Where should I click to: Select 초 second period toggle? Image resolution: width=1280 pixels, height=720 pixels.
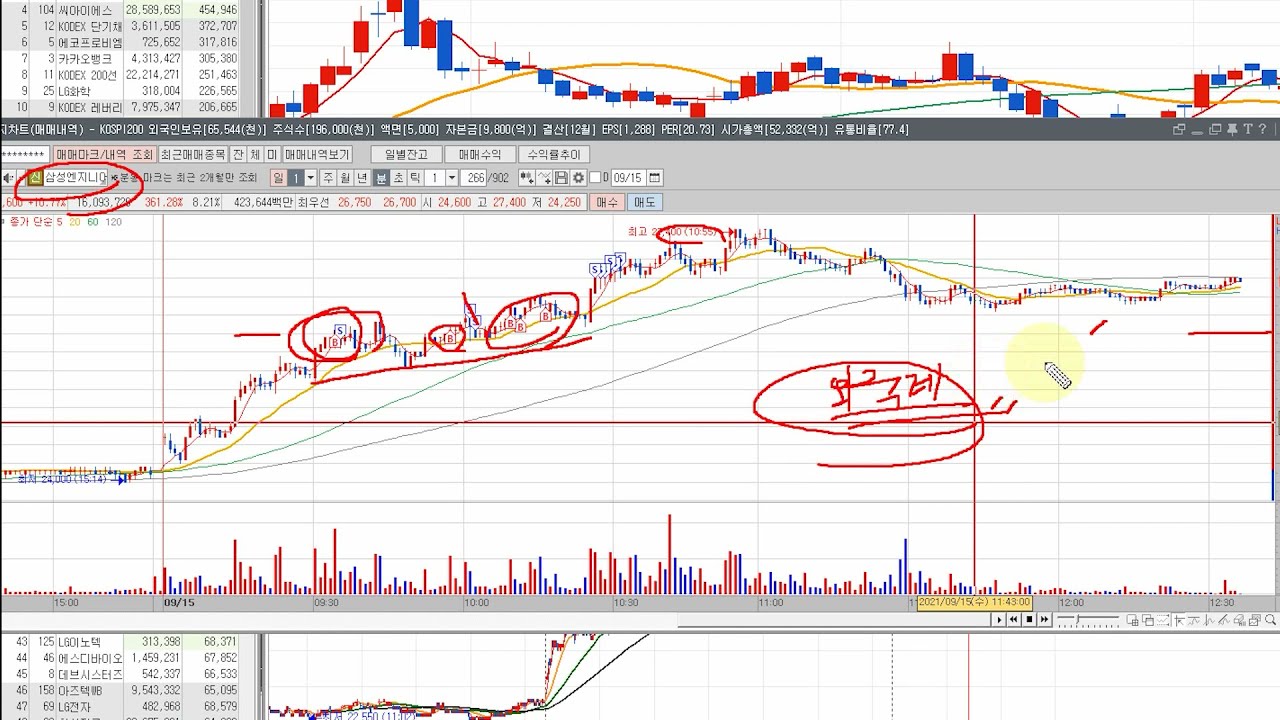tap(397, 177)
